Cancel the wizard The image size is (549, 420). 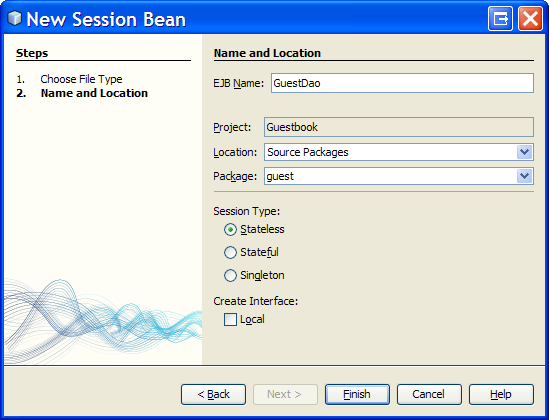[429, 394]
